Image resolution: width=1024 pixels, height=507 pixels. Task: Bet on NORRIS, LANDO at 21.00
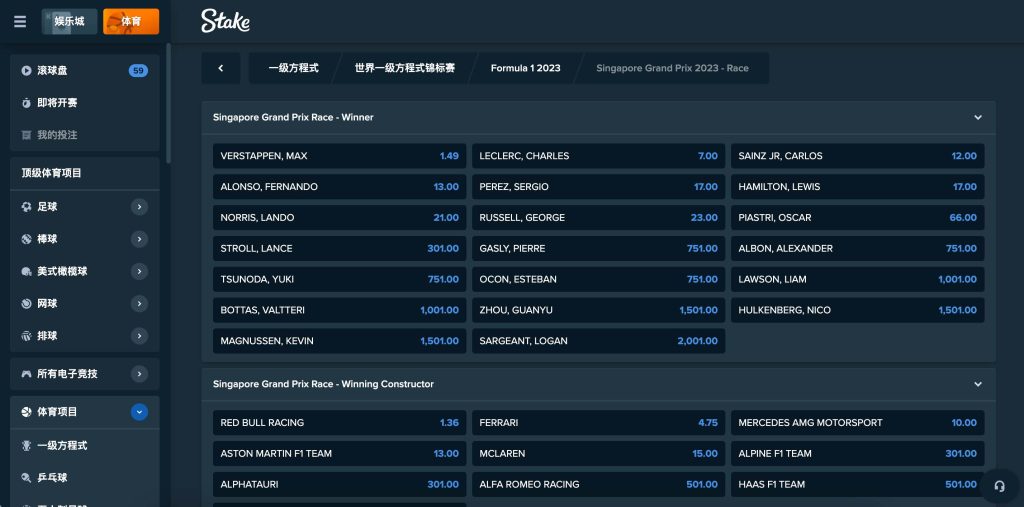[340, 218]
